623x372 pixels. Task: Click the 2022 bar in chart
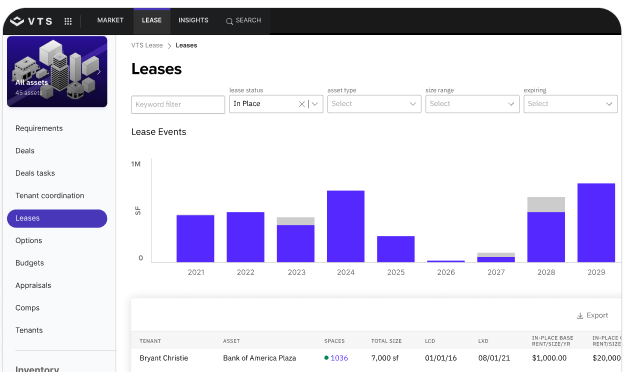[x=246, y=237]
